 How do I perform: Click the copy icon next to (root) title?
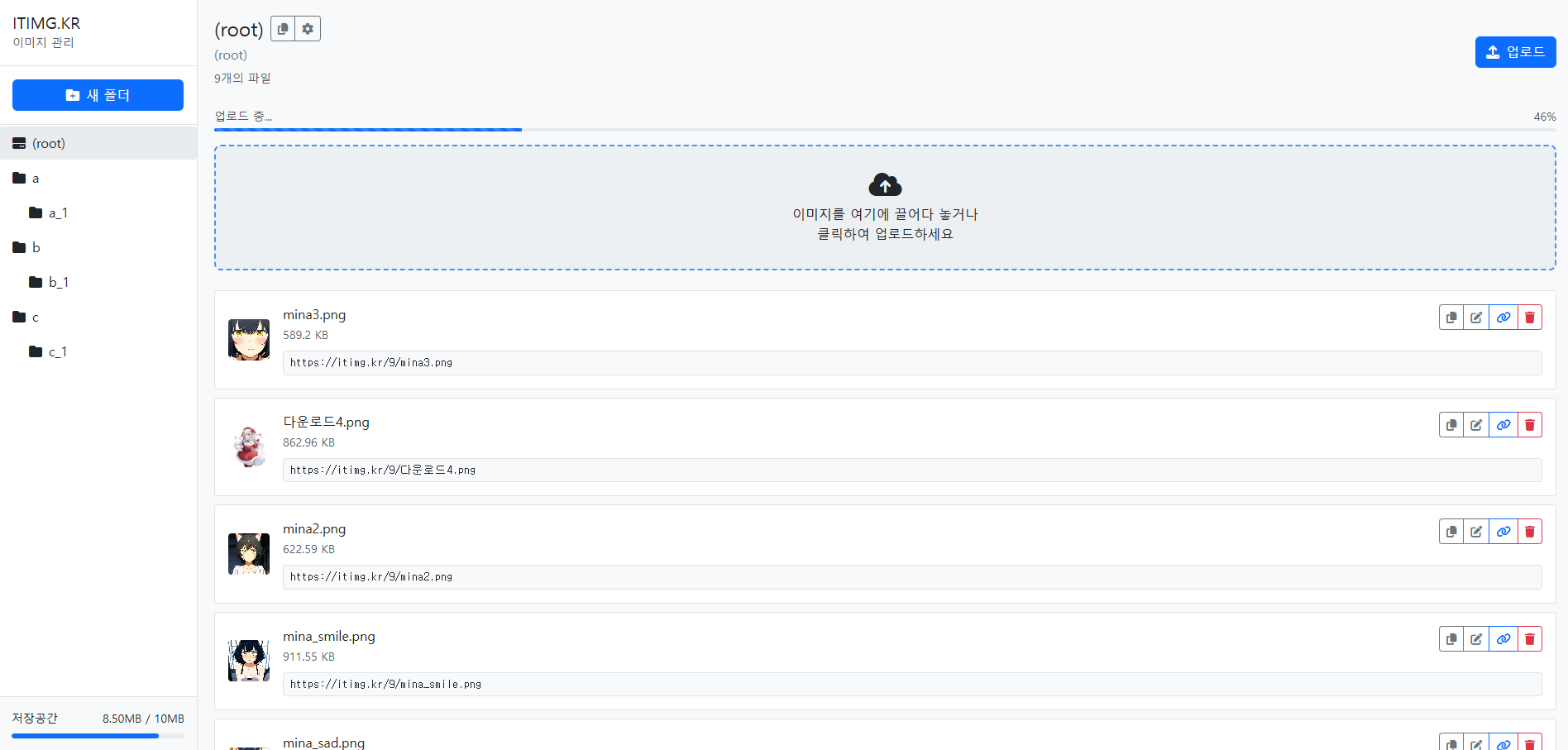[283, 29]
